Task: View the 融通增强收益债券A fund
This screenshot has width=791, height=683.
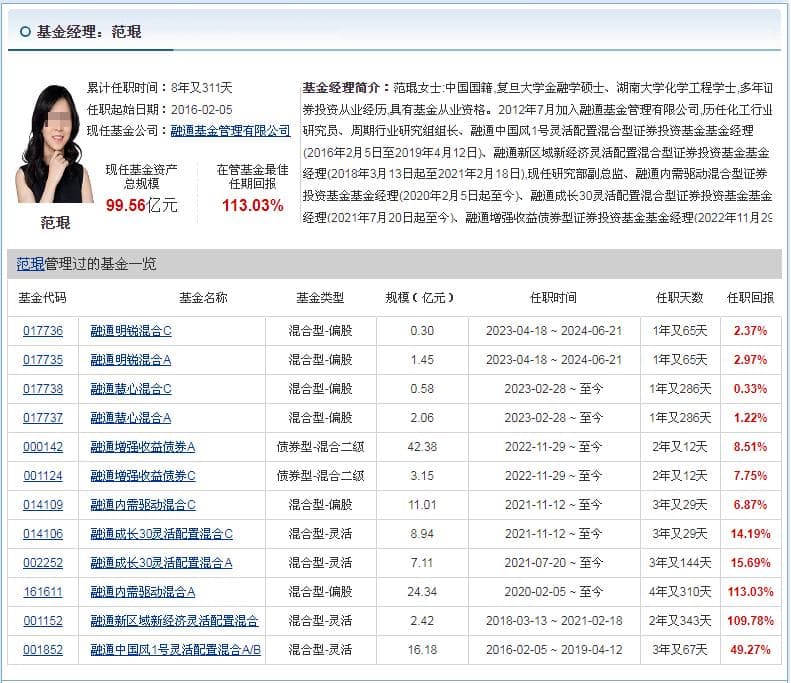Action: pyautogui.click(x=143, y=447)
